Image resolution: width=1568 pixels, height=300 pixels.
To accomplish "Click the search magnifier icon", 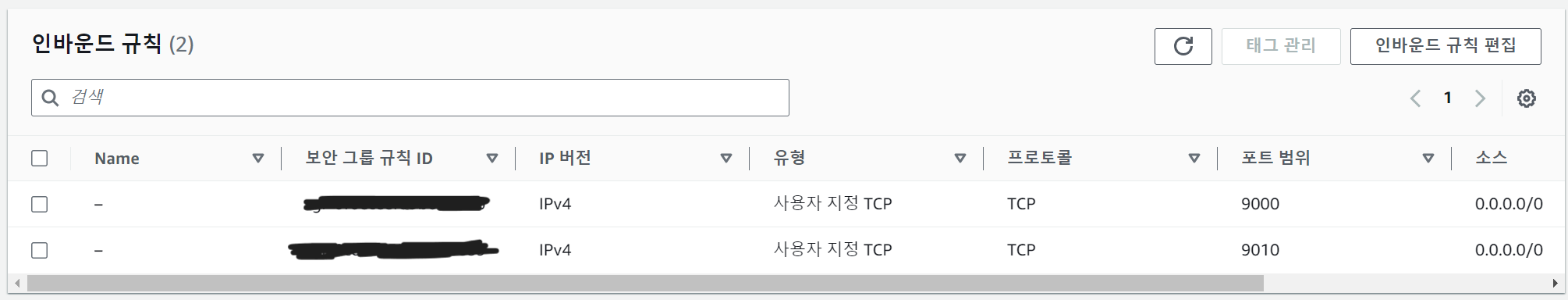I will tap(50, 98).
